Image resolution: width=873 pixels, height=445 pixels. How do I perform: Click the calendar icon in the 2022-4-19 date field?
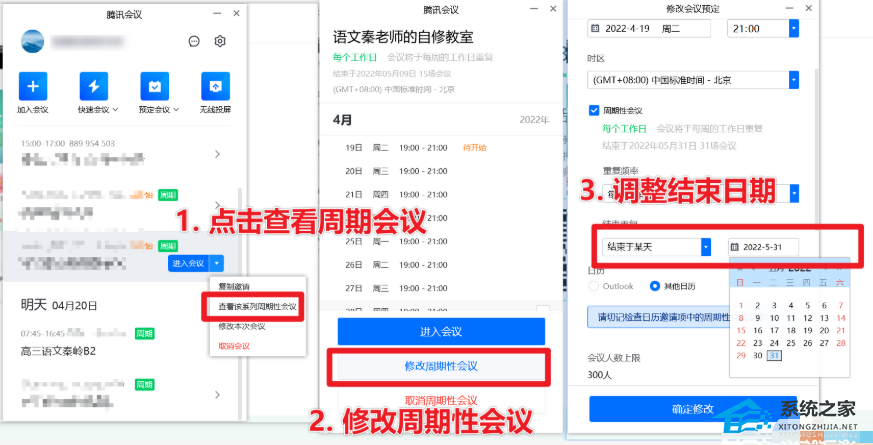595,28
